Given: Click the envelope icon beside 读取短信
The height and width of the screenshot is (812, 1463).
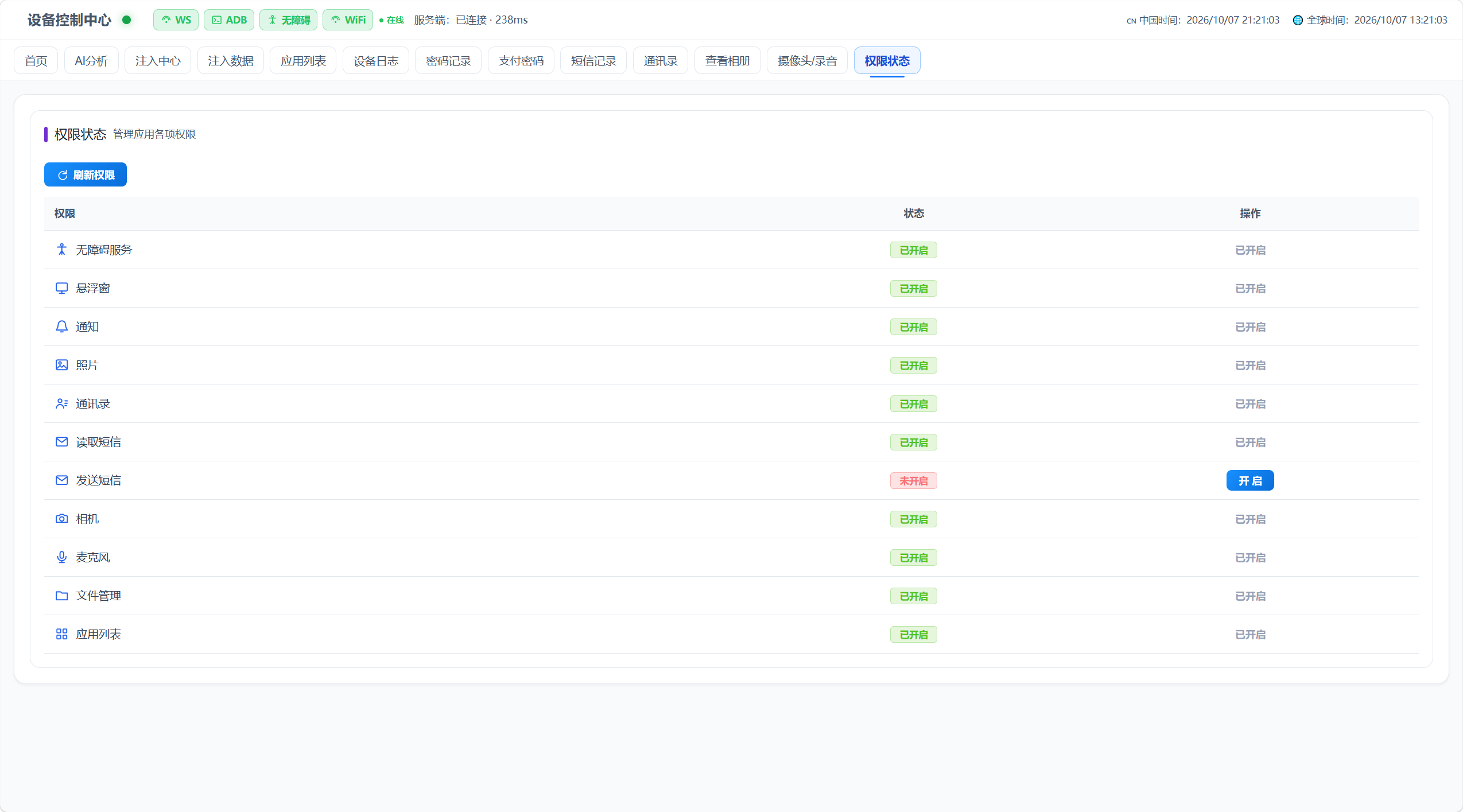Looking at the screenshot, I should [61, 442].
